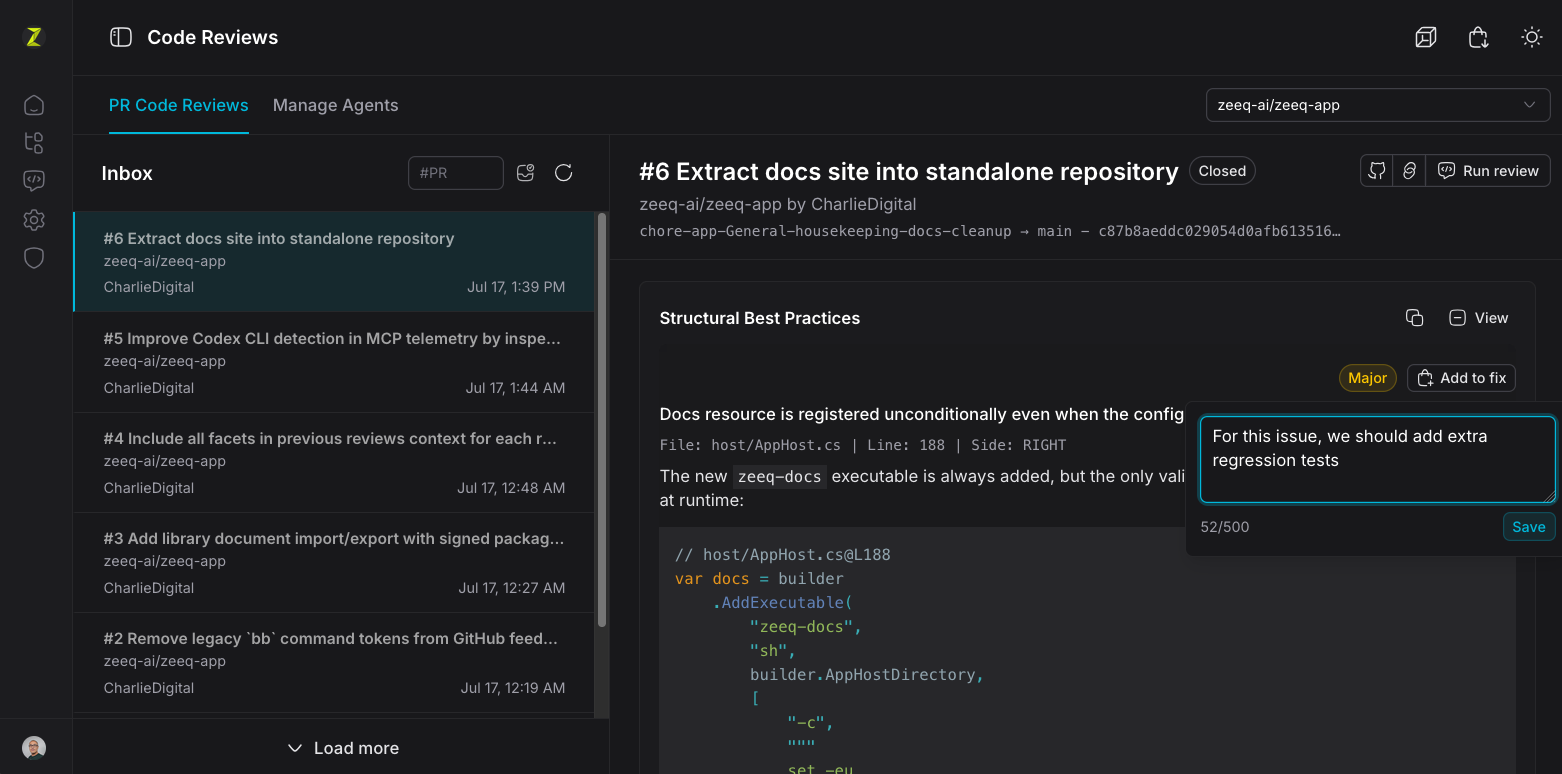Switch to the Manage Agents tab
1562x774 pixels.
pos(335,105)
